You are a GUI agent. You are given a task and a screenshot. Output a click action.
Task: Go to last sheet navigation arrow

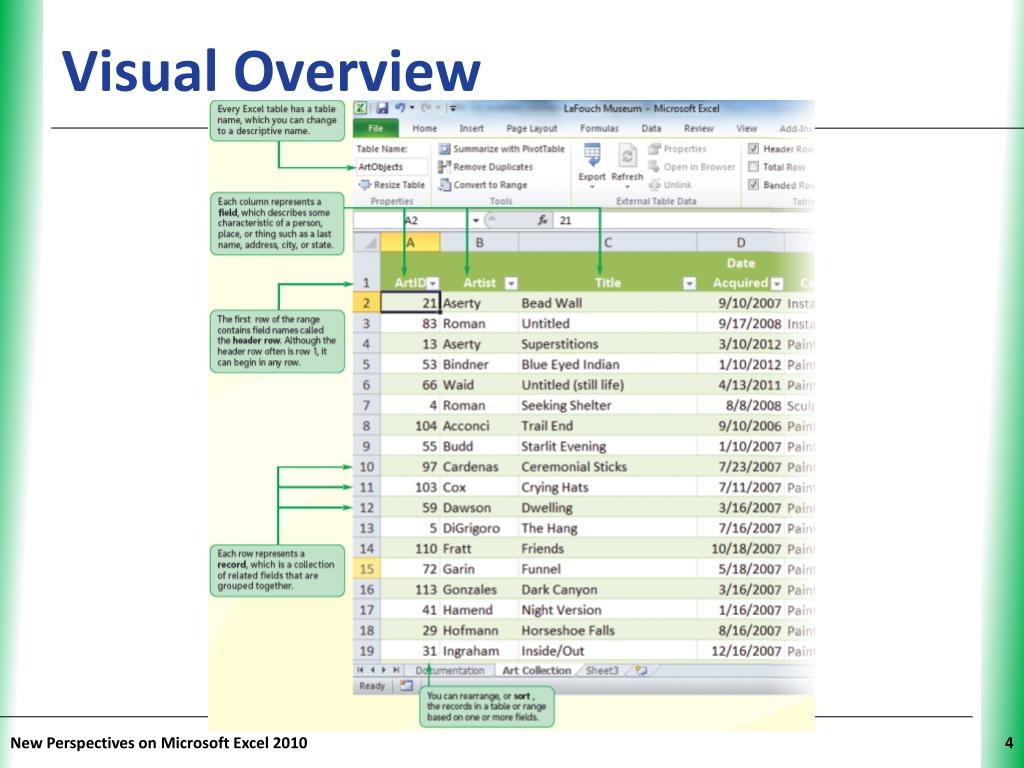click(396, 670)
